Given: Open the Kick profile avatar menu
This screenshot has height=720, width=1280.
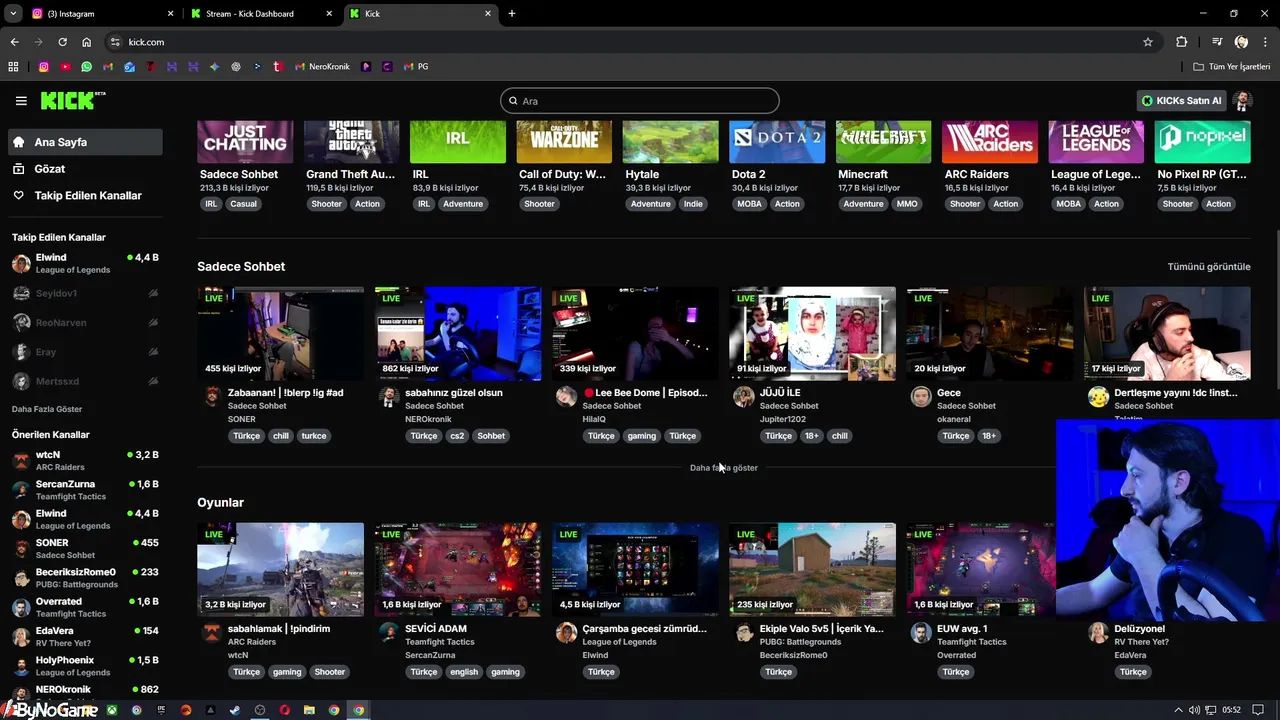Looking at the screenshot, I should point(1243,101).
